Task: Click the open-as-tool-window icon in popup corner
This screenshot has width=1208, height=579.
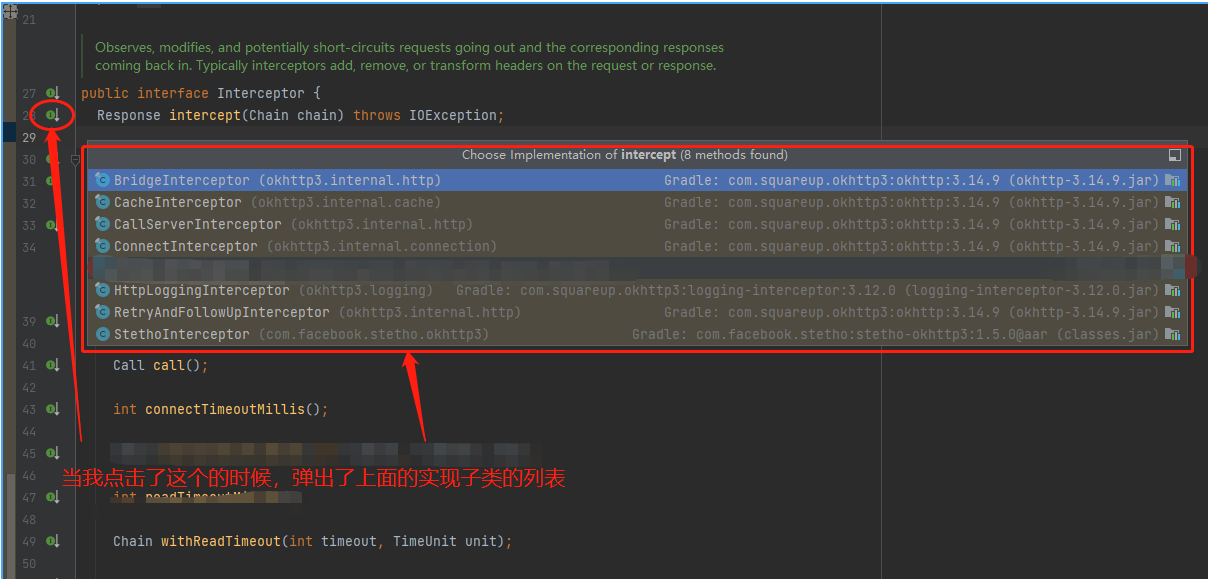Action: coord(1175,155)
